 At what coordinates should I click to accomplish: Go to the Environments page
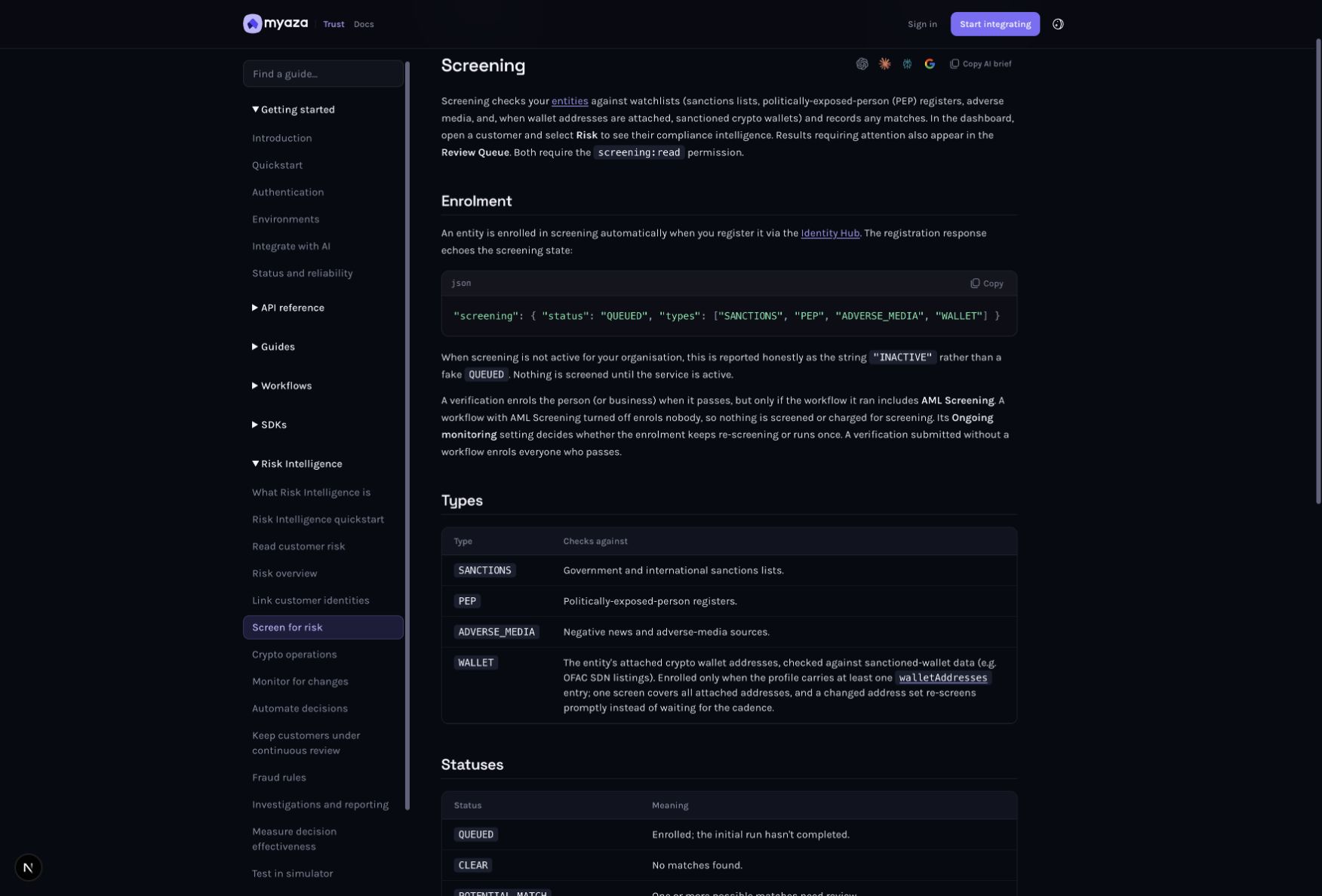click(x=285, y=219)
